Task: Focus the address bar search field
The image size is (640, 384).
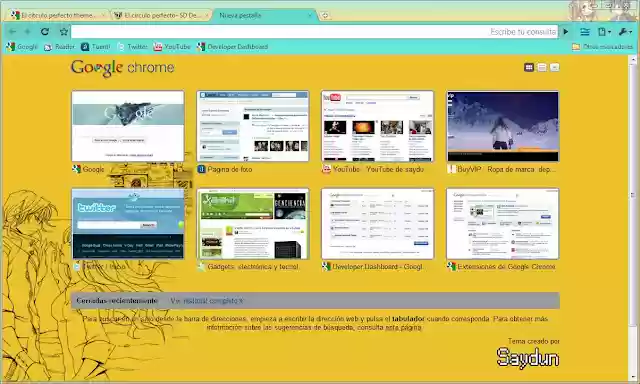Action: [314, 31]
